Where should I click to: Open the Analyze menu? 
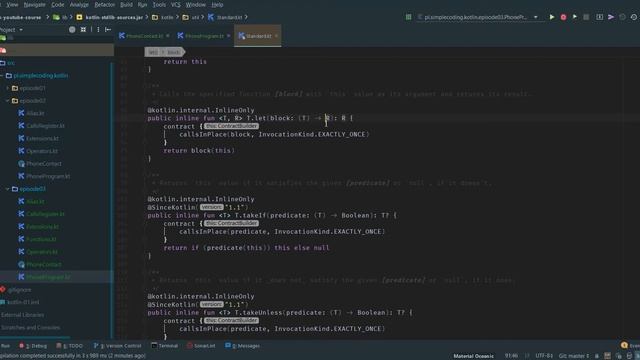tap(79, 4)
